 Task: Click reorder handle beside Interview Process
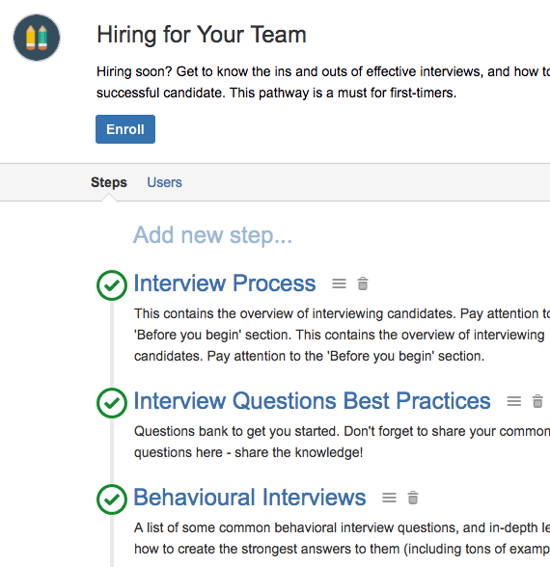coord(339,284)
